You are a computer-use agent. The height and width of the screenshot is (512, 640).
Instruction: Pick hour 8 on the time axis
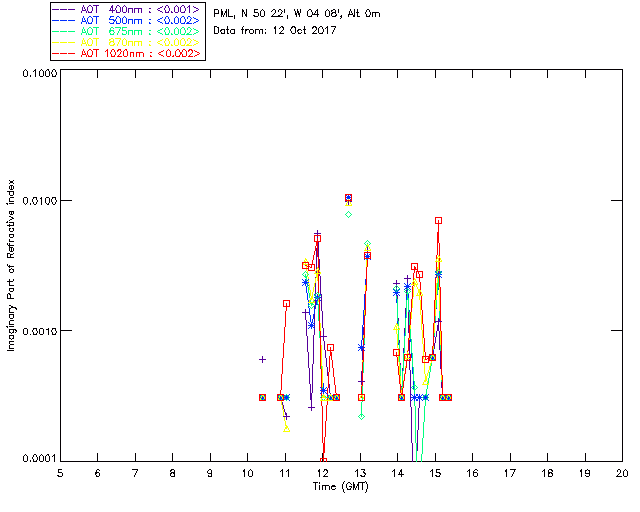[173, 474]
